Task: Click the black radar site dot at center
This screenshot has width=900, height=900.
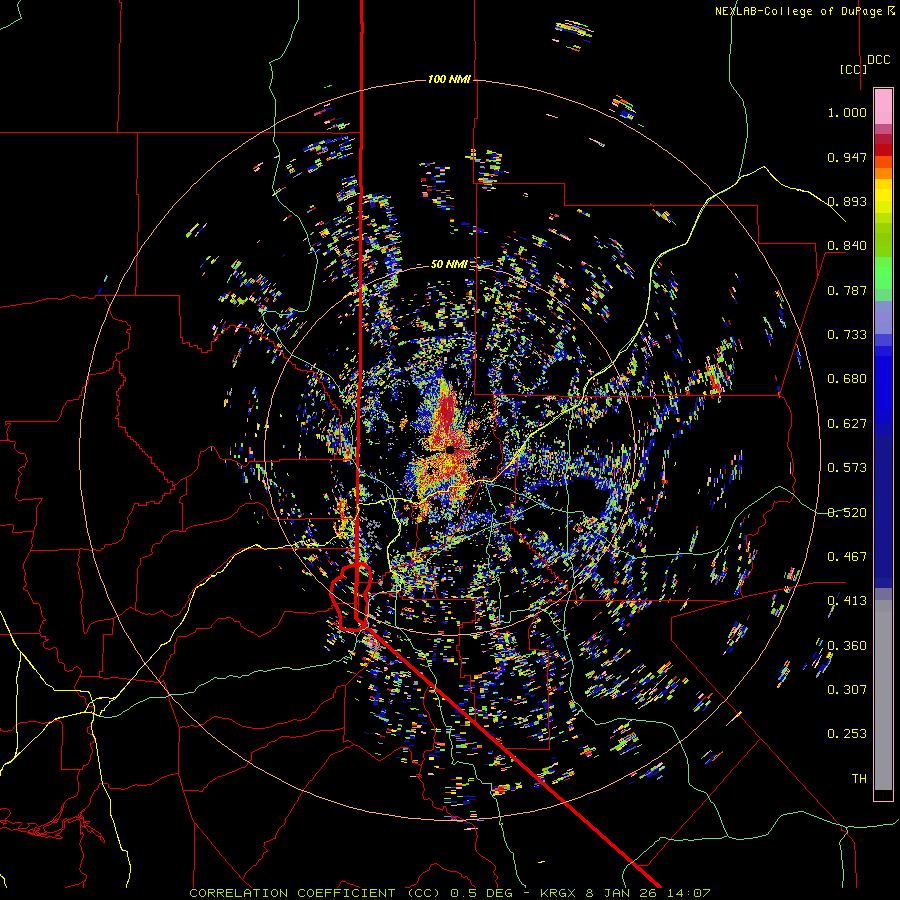Action: 450,450
